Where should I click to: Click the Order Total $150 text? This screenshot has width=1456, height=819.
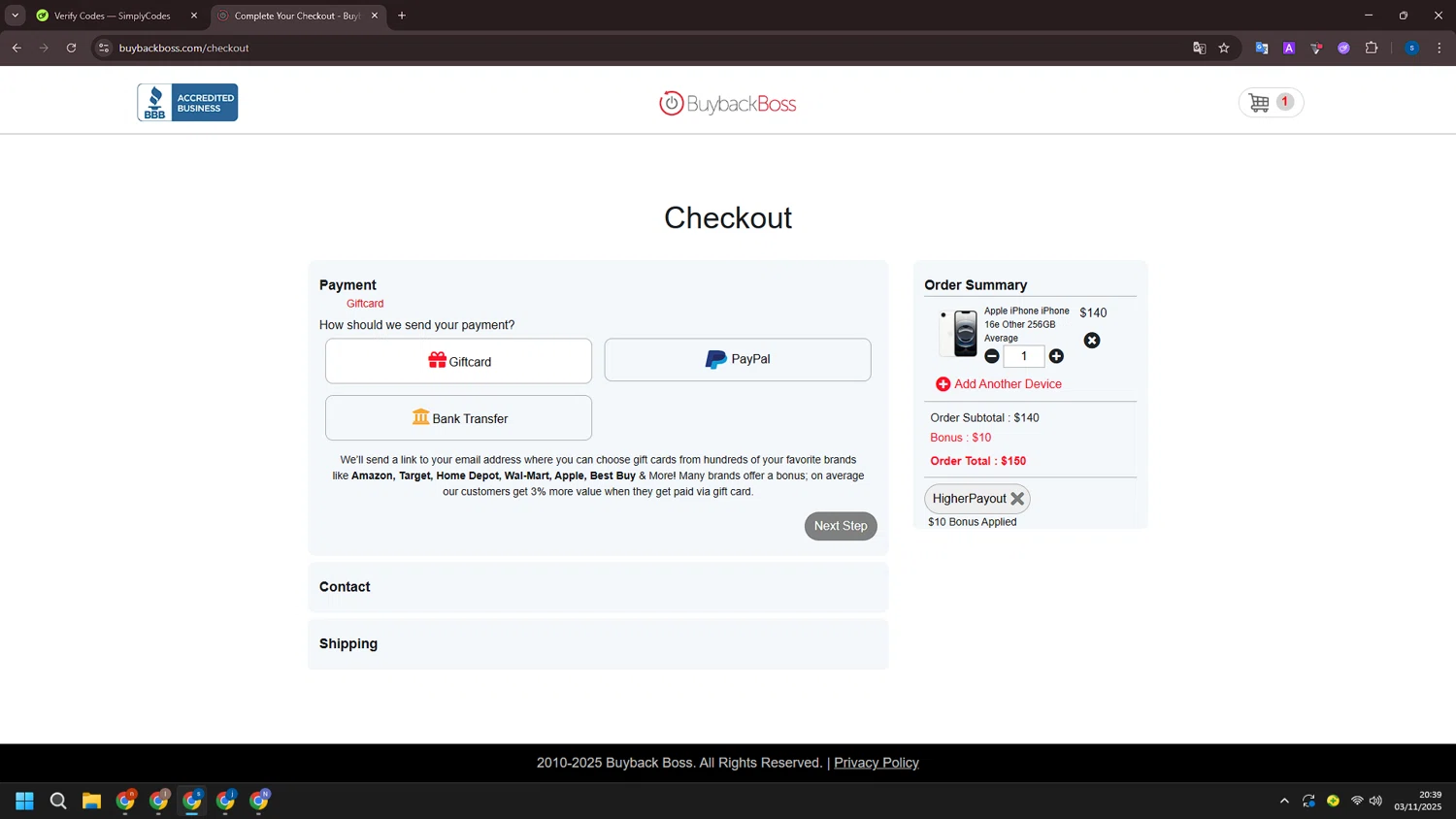pyautogui.click(x=978, y=461)
